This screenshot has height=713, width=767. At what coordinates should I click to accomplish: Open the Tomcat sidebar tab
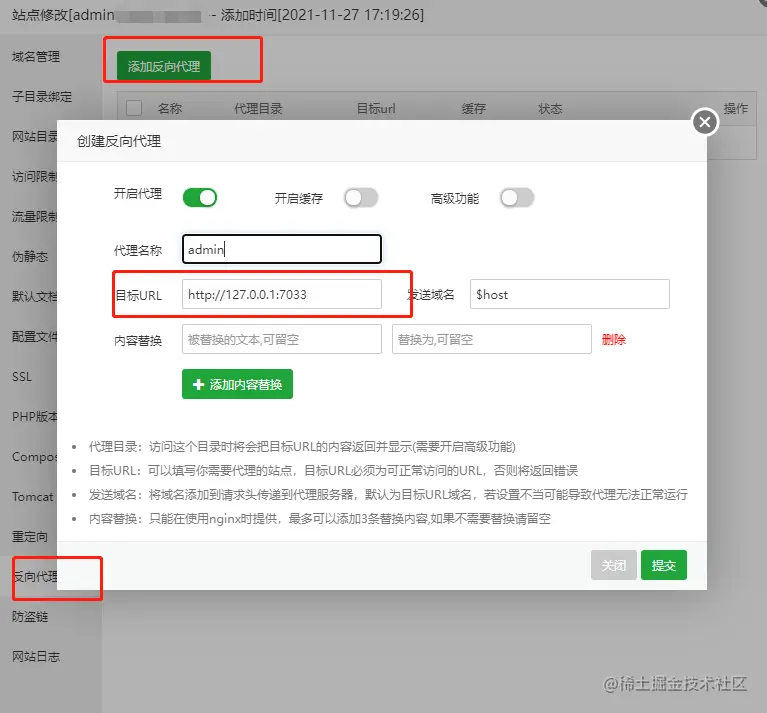tap(32, 497)
